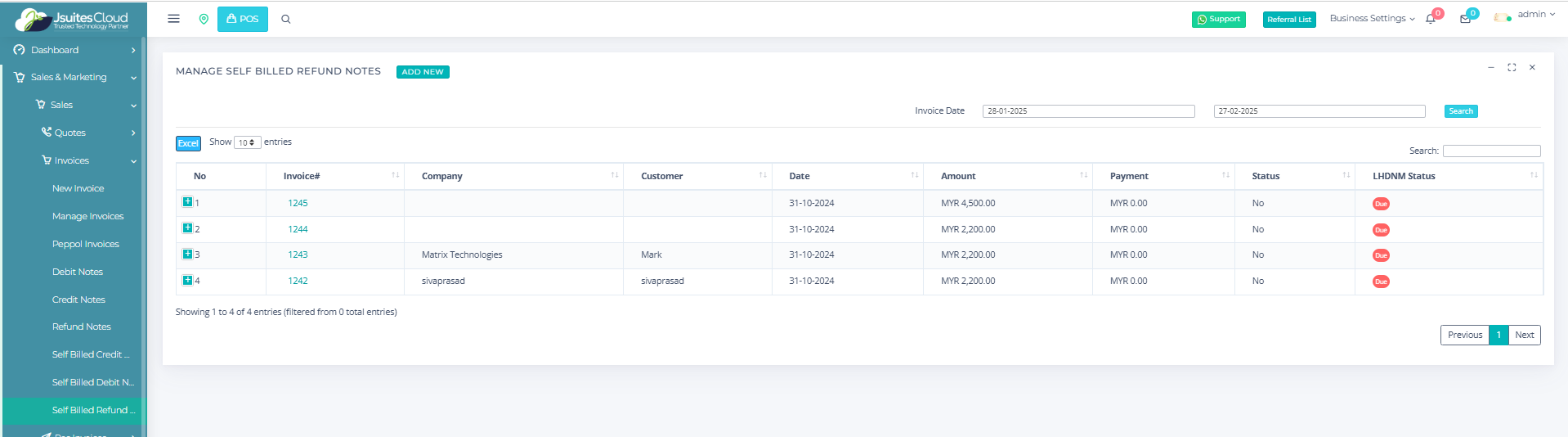
Task: Open the show entries count dropdown
Action: 247,142
